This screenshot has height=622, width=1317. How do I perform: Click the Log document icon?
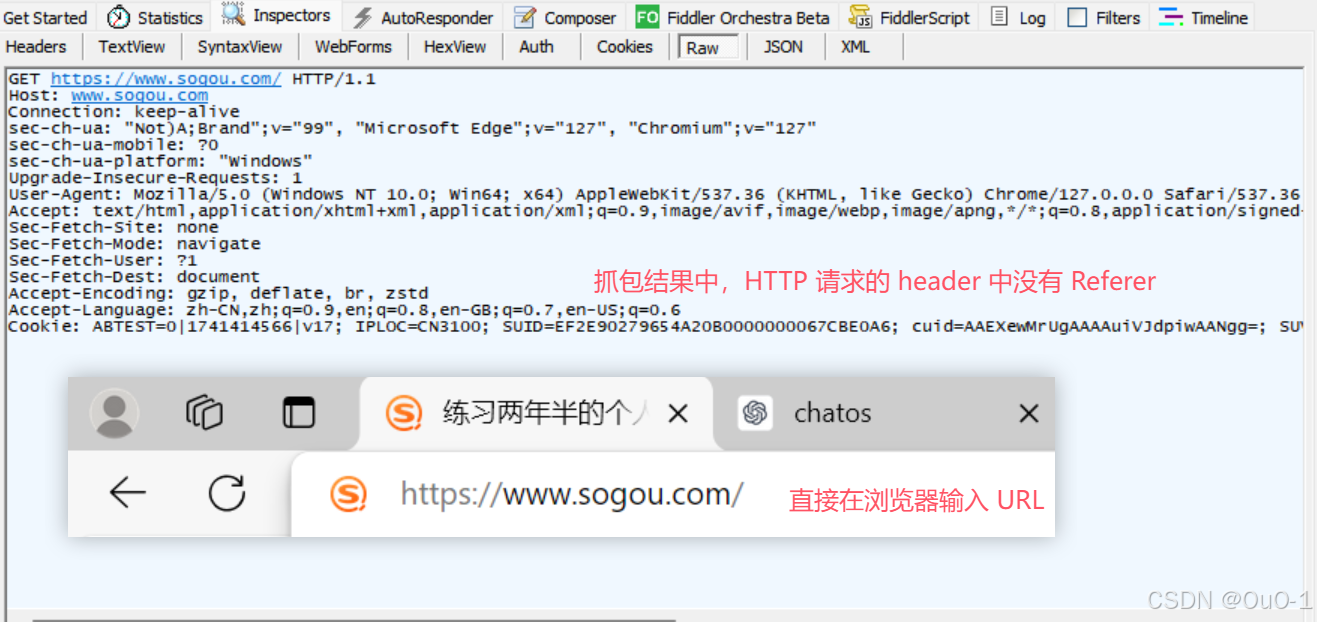[999, 17]
